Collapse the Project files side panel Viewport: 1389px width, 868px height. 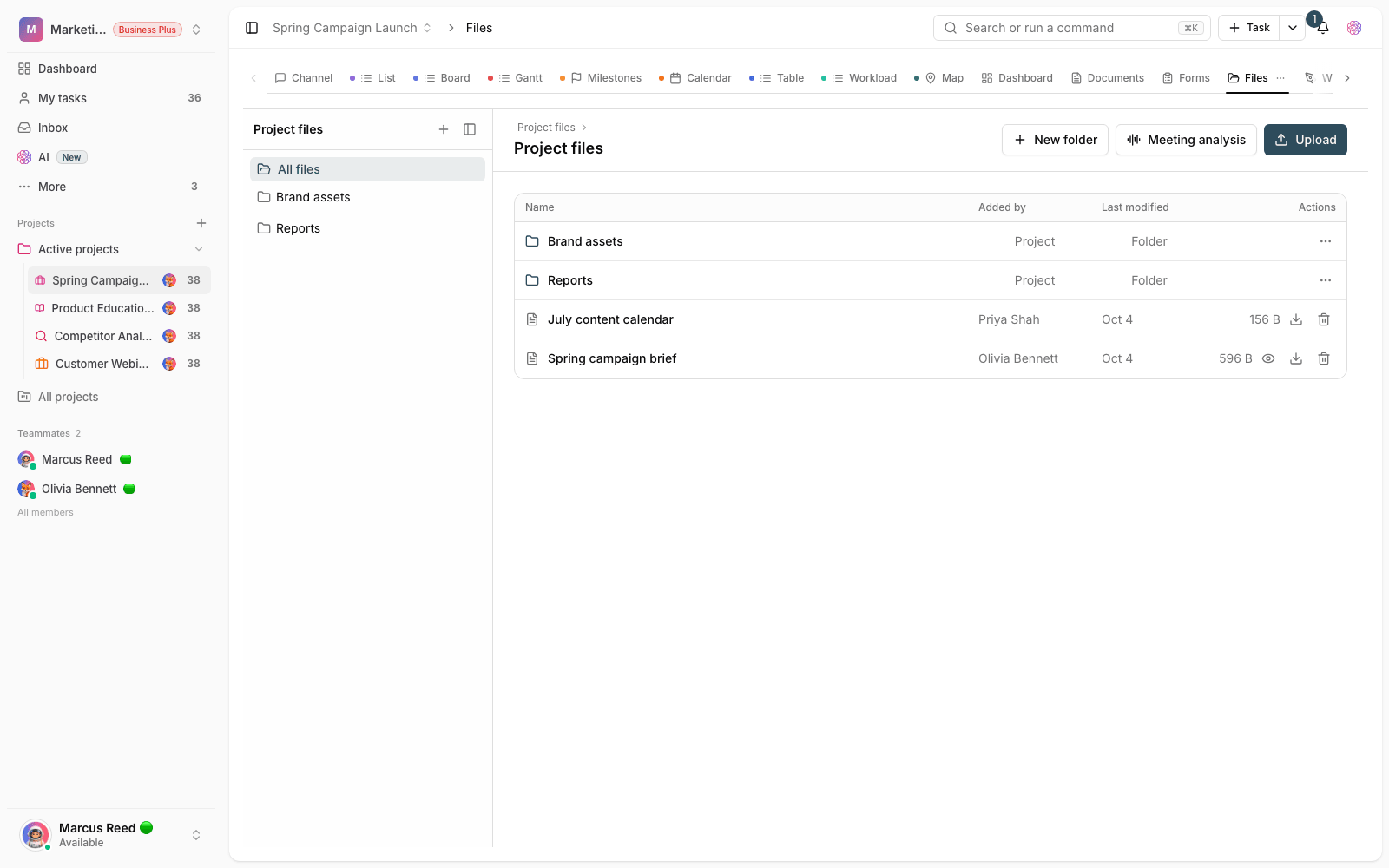(x=470, y=129)
